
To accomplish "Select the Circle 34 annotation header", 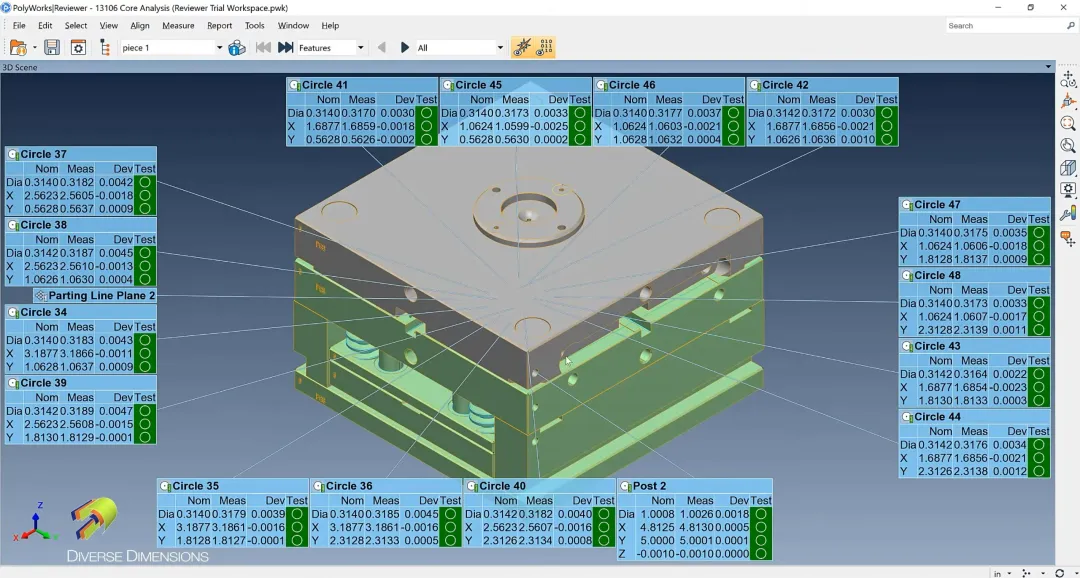I will click(81, 312).
